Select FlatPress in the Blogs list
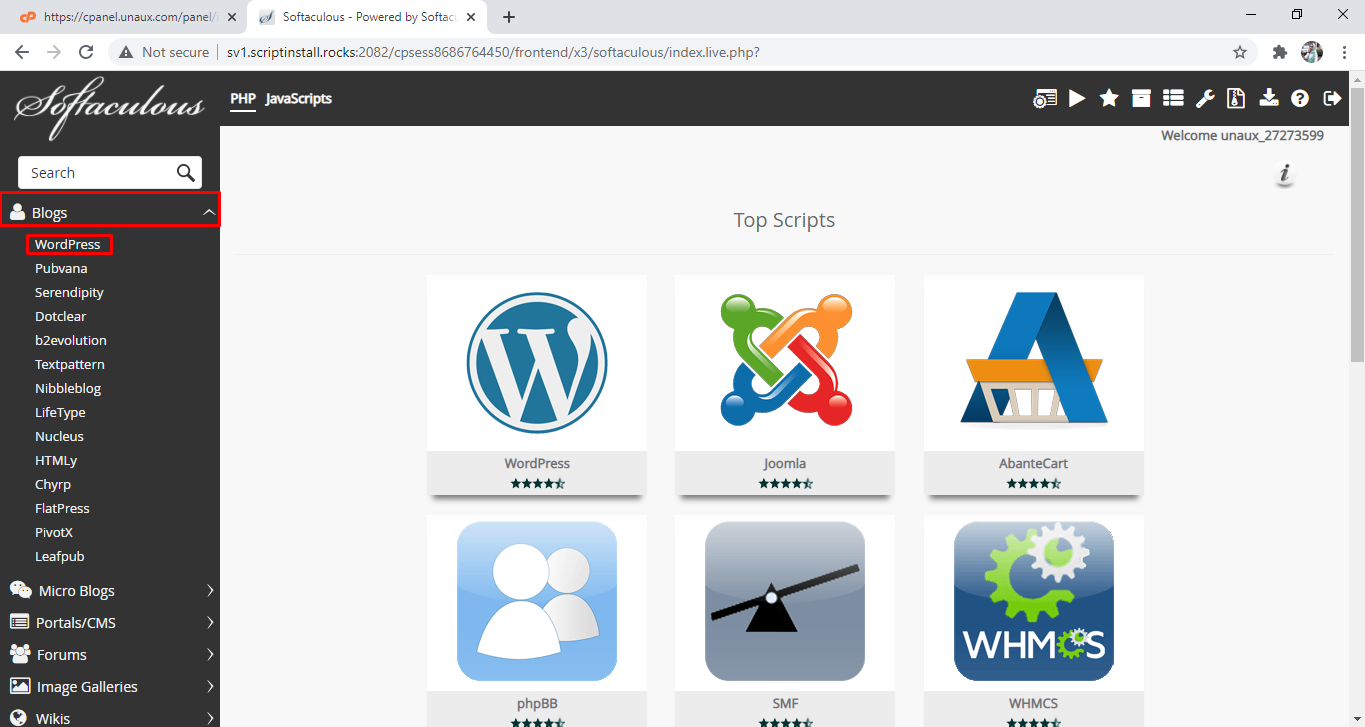 62,508
